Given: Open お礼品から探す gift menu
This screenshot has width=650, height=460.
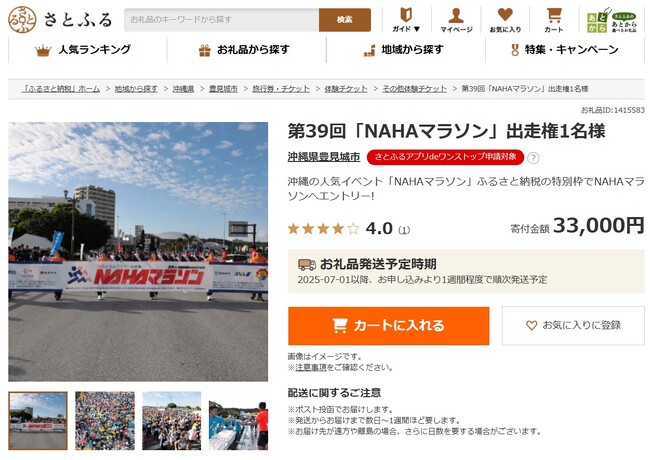Looking at the screenshot, I should coord(244,50).
